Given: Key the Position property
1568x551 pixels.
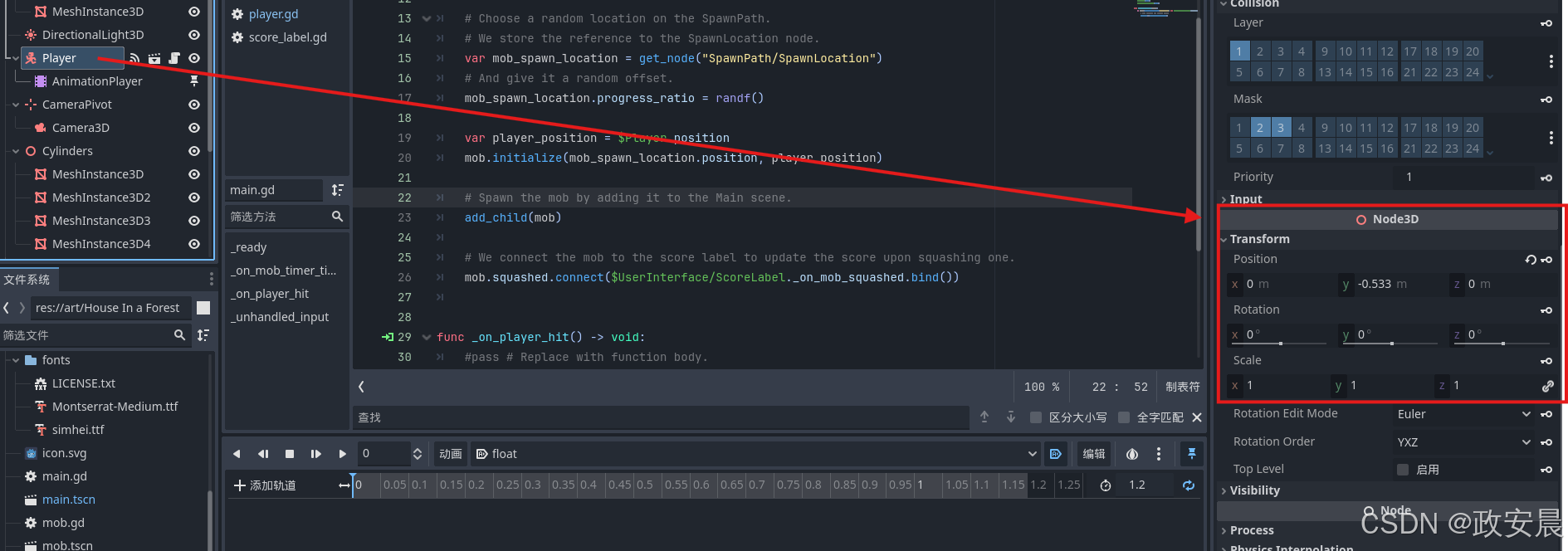Looking at the screenshot, I should [x=1546, y=260].
